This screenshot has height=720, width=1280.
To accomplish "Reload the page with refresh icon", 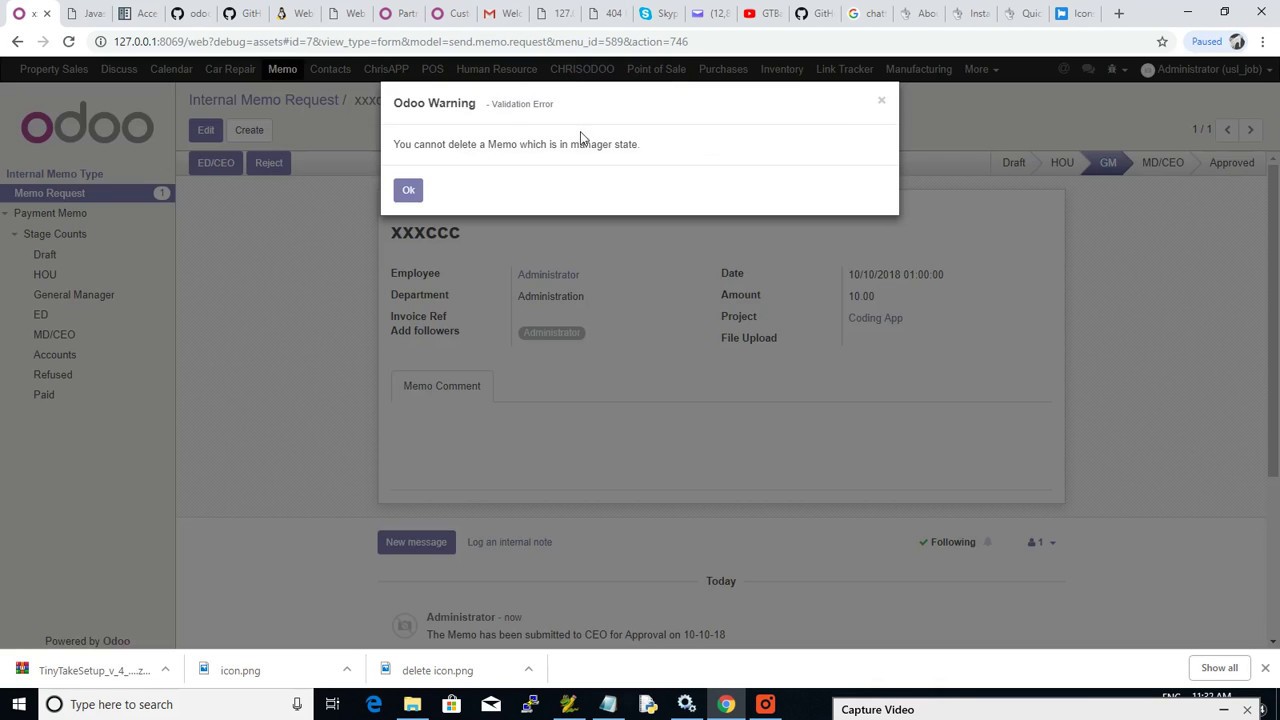I will [68, 42].
